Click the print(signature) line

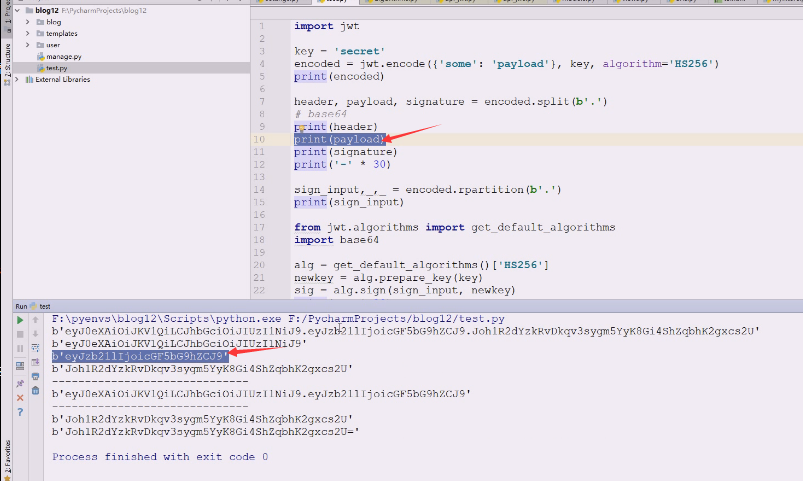(x=345, y=152)
